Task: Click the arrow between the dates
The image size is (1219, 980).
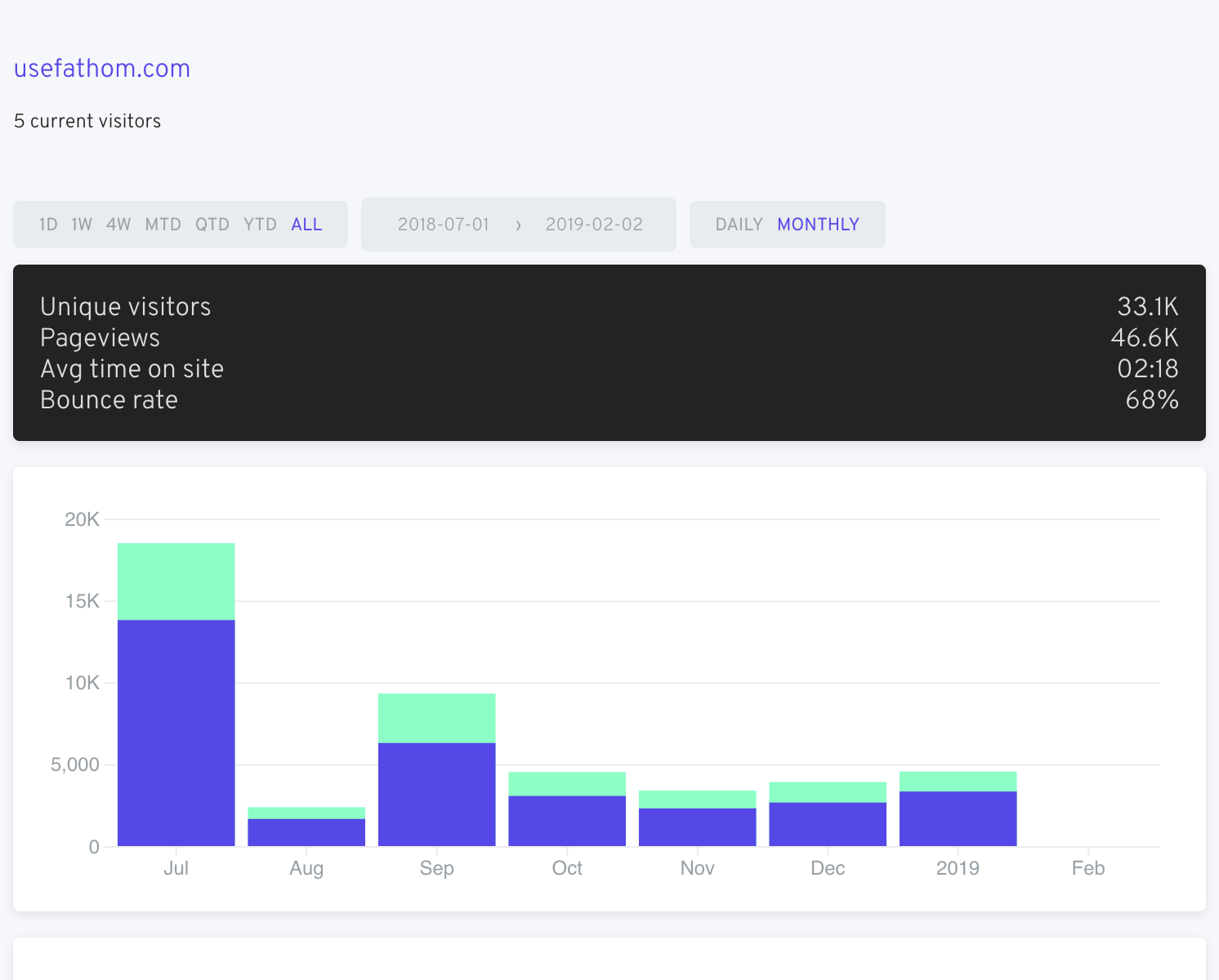Action: [518, 225]
